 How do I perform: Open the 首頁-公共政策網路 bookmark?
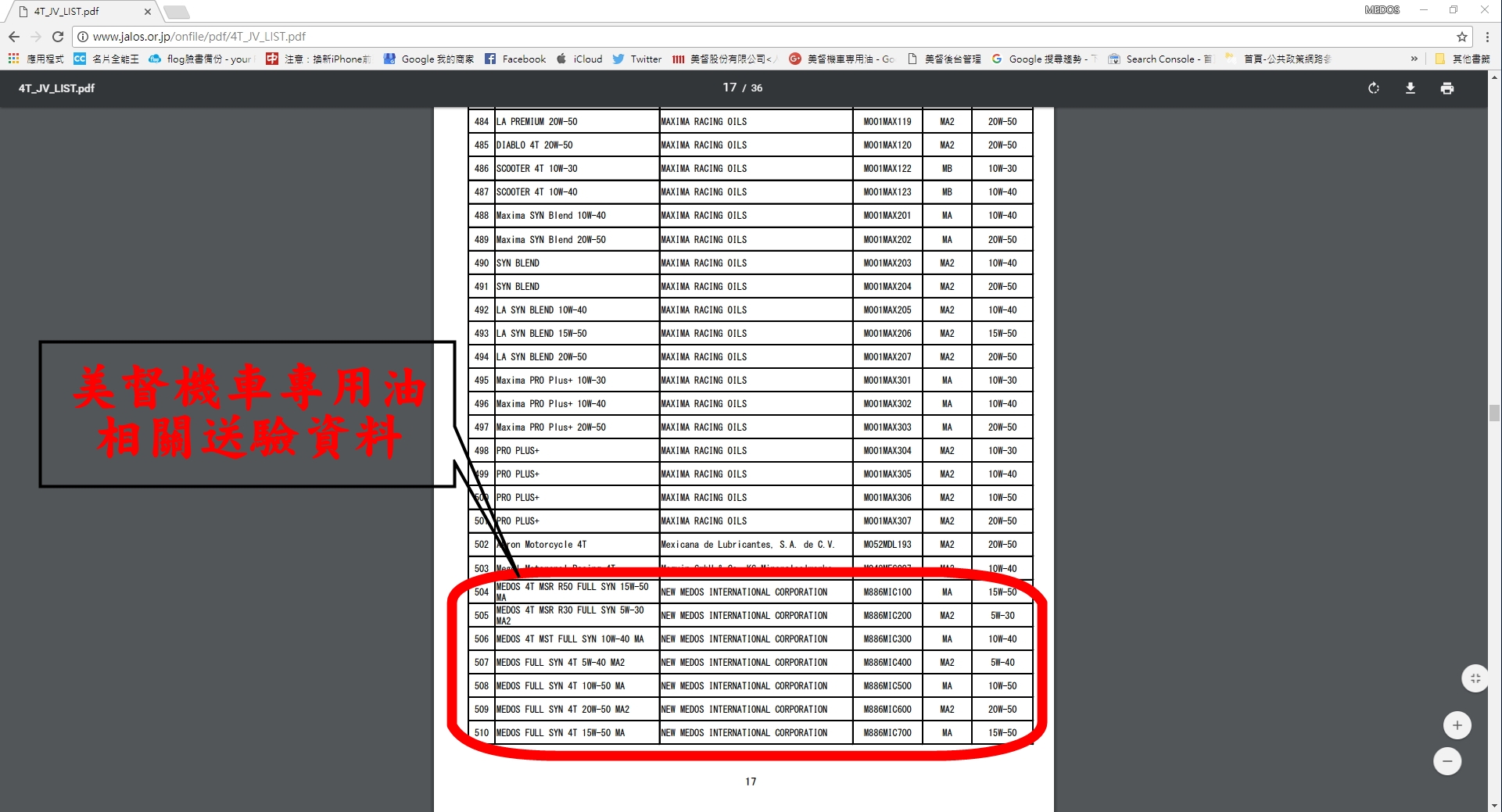point(1278,59)
